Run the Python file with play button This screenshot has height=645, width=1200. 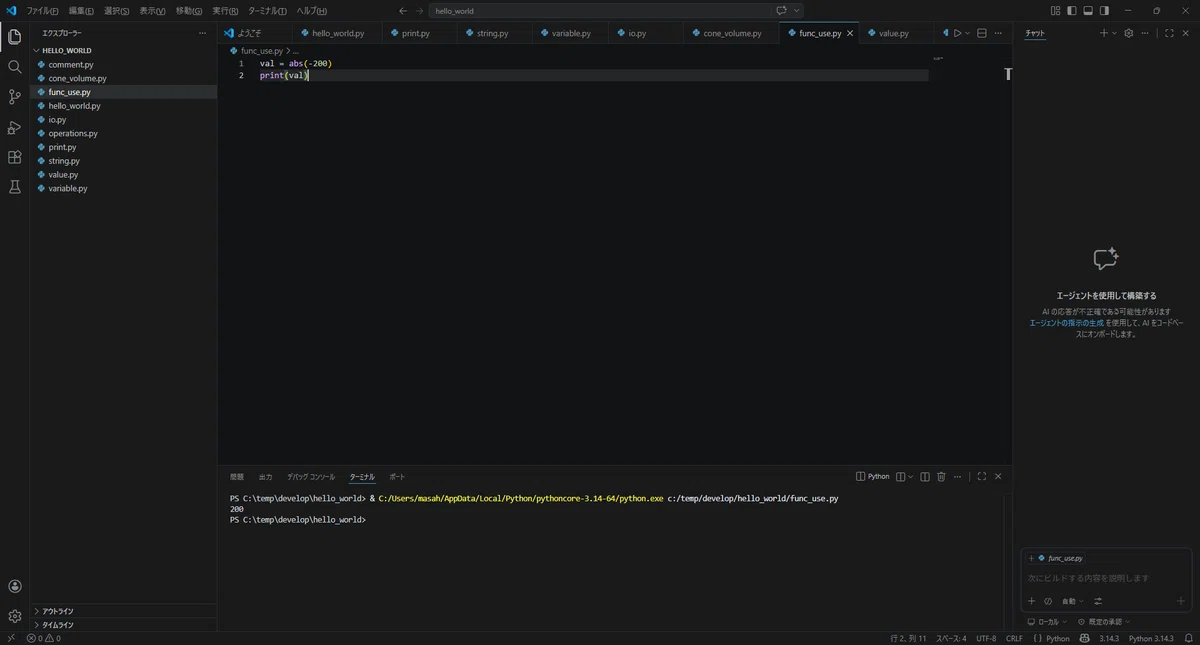tap(957, 33)
